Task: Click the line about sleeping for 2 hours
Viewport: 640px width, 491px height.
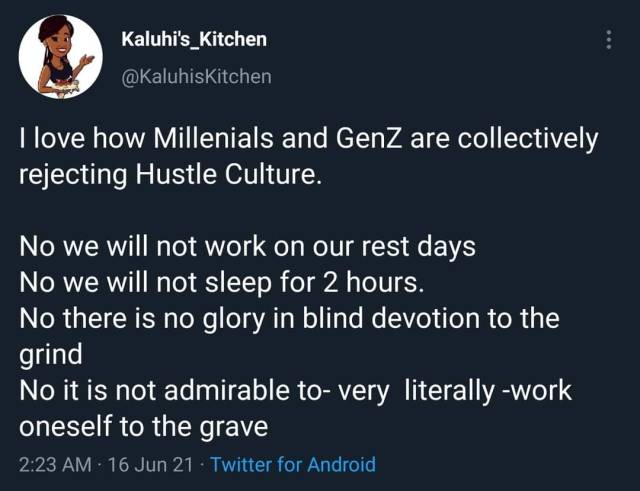Action: click(222, 283)
